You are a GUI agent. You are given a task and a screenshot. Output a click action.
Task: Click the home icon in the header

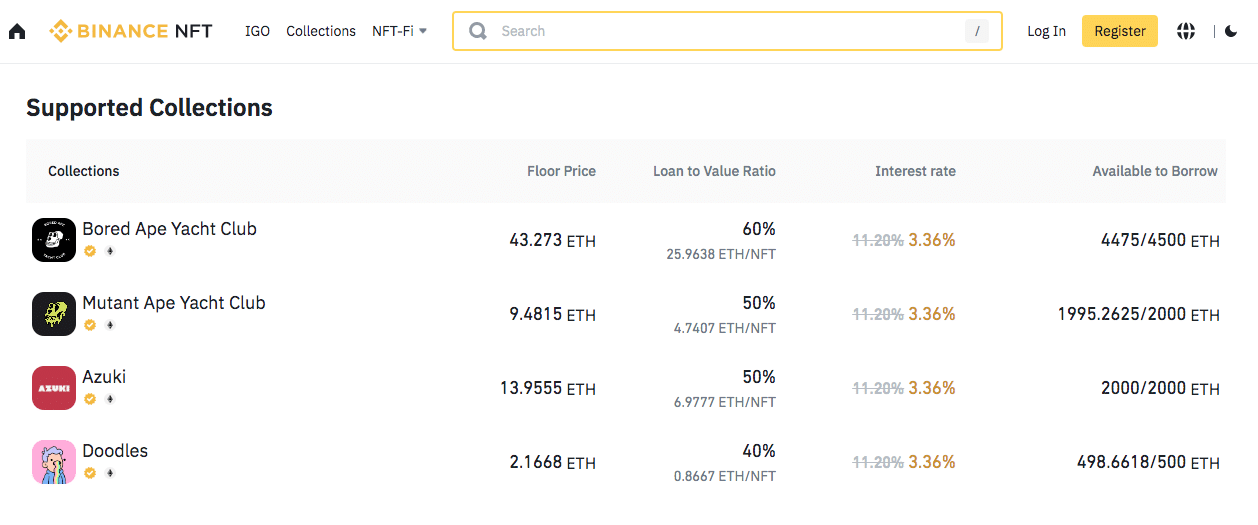click(17, 31)
